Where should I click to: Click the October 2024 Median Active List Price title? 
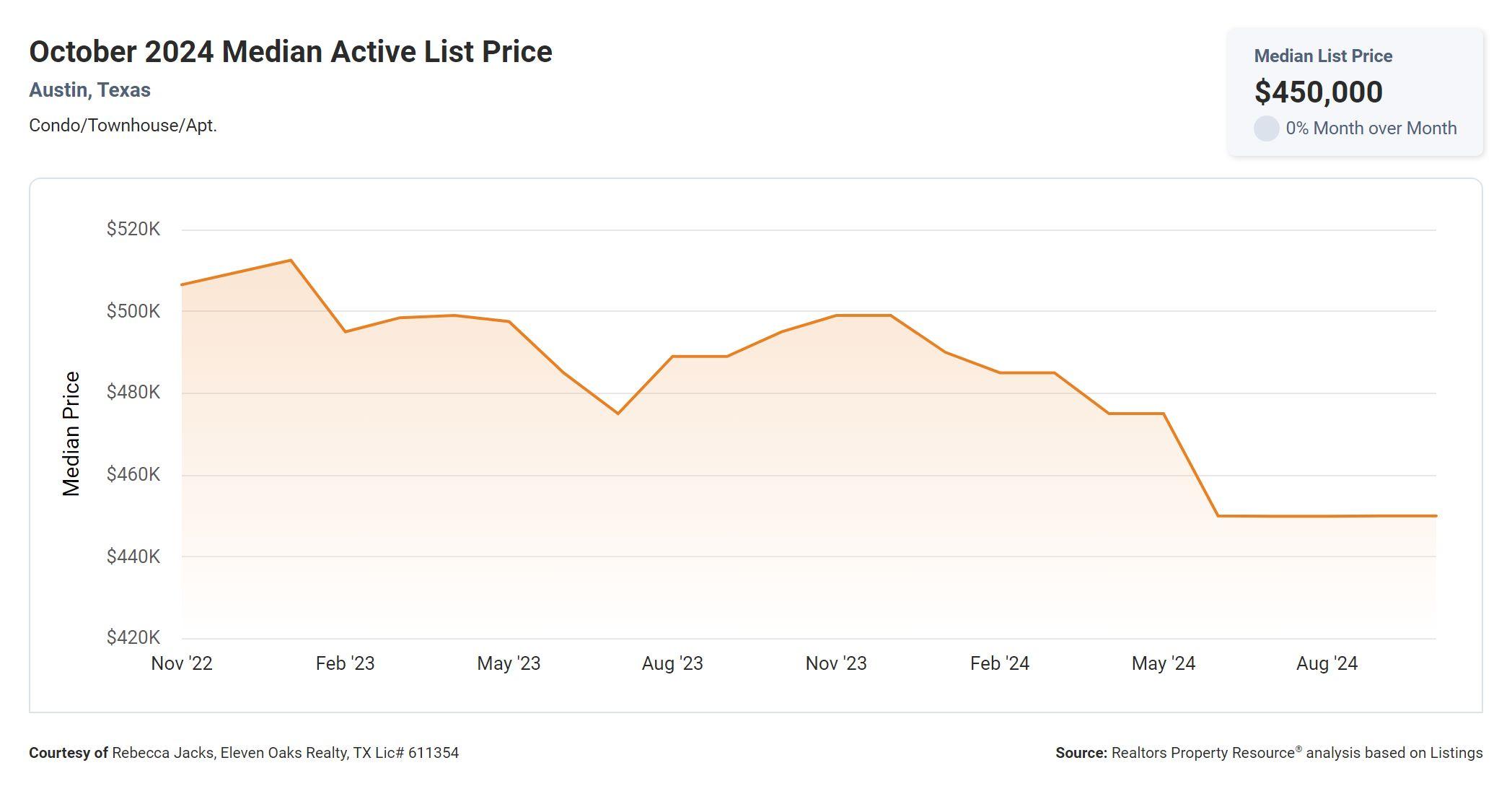pos(290,52)
